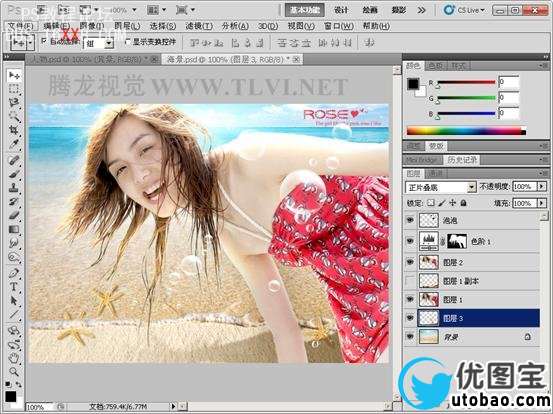Select the Eraser tool
Image resolution: width=553 pixels, height=414 pixels.
click(x=14, y=215)
